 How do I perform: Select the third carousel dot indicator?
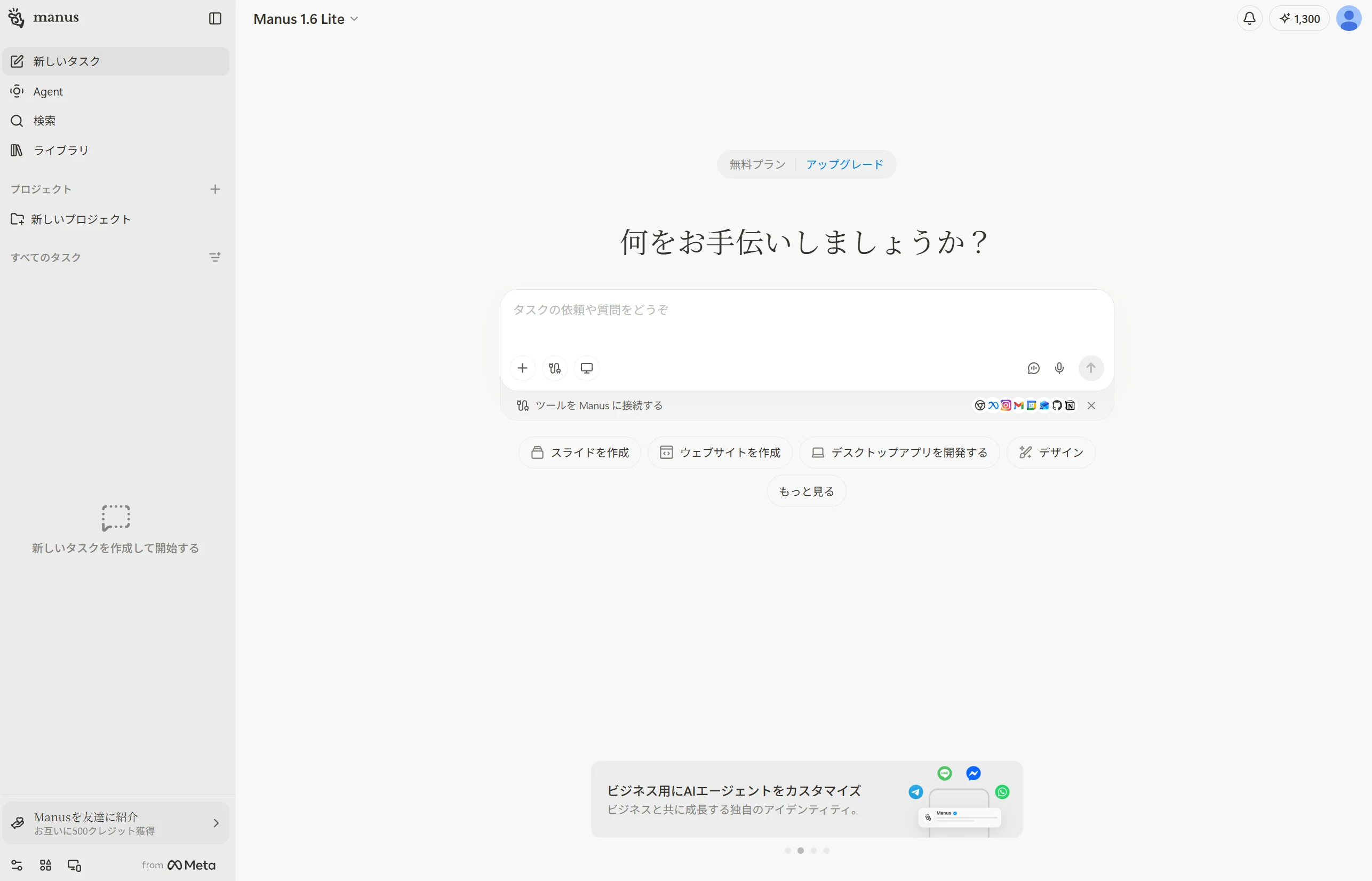[813, 851]
